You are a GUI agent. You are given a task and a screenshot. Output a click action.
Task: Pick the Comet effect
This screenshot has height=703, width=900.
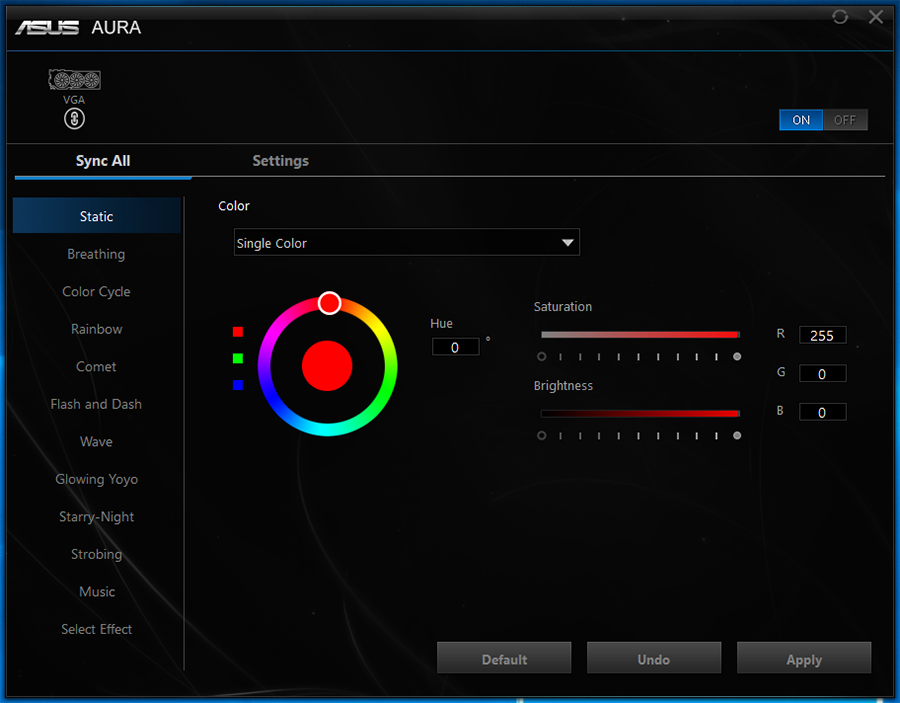[96, 366]
